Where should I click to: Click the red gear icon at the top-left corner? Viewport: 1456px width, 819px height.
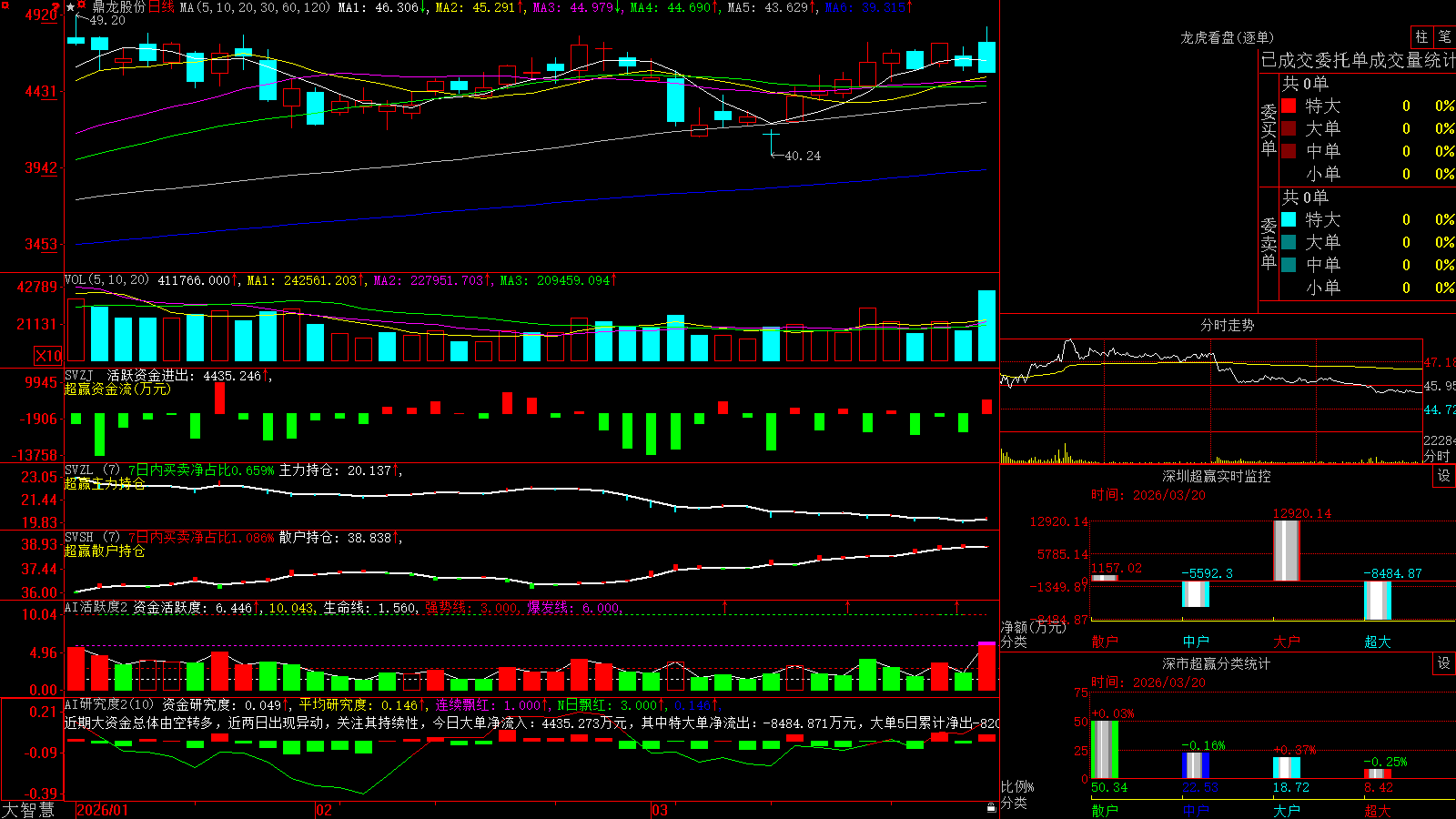5,5
